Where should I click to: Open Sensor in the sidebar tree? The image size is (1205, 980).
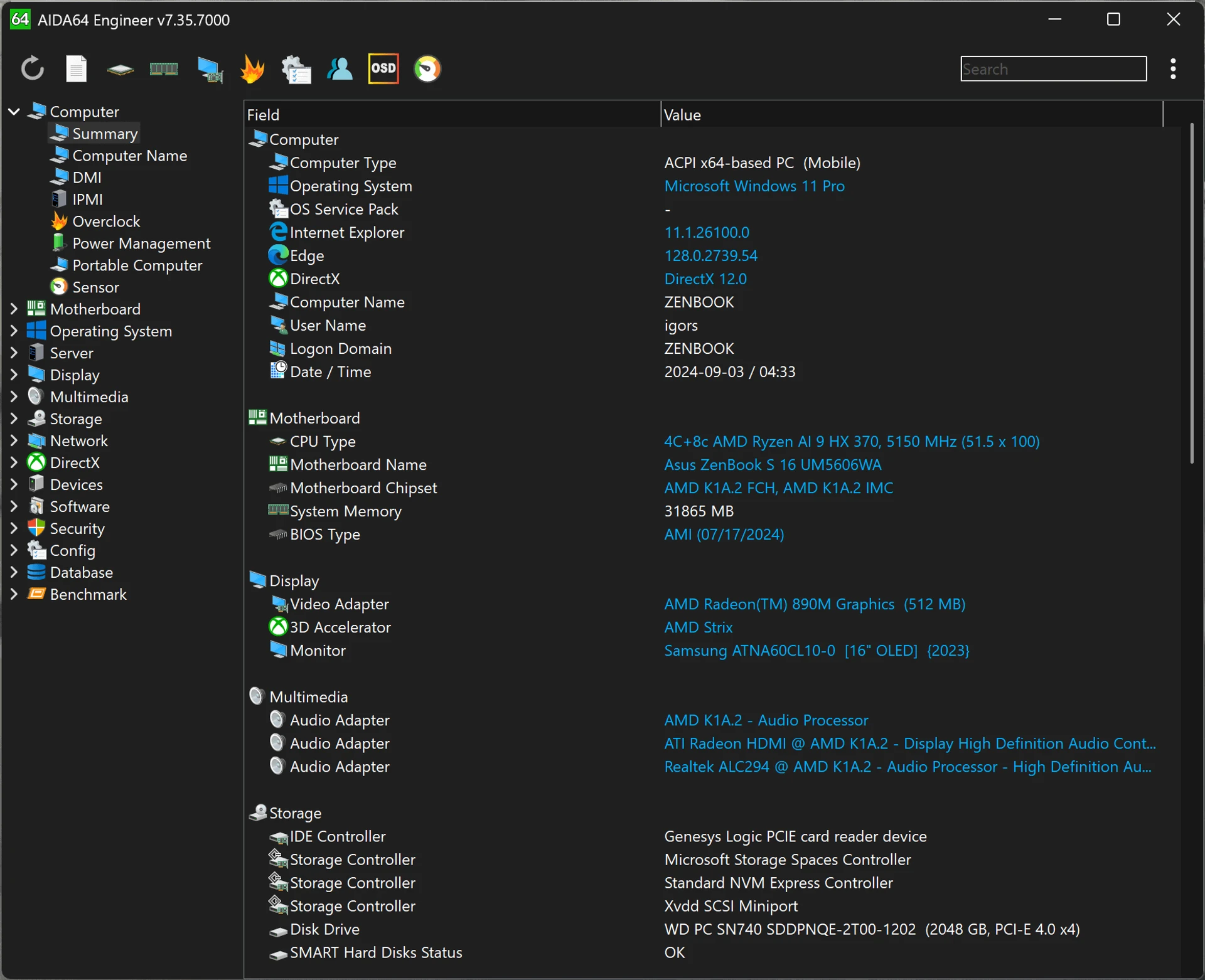pyautogui.click(x=85, y=287)
